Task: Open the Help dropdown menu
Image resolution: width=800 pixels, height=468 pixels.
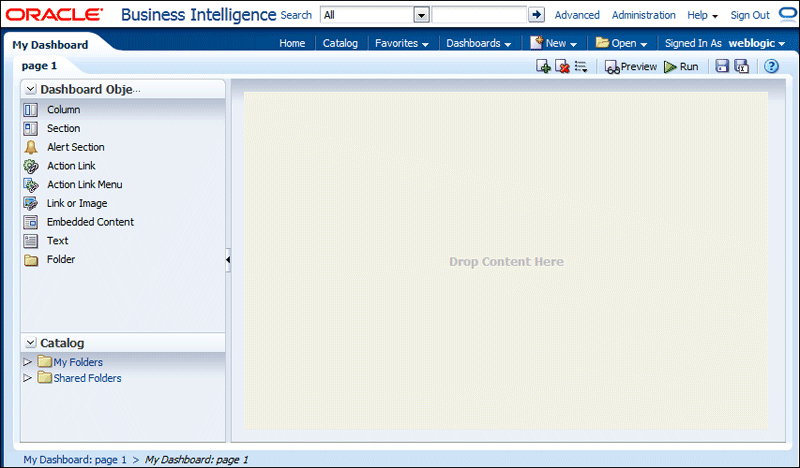Action: click(703, 15)
